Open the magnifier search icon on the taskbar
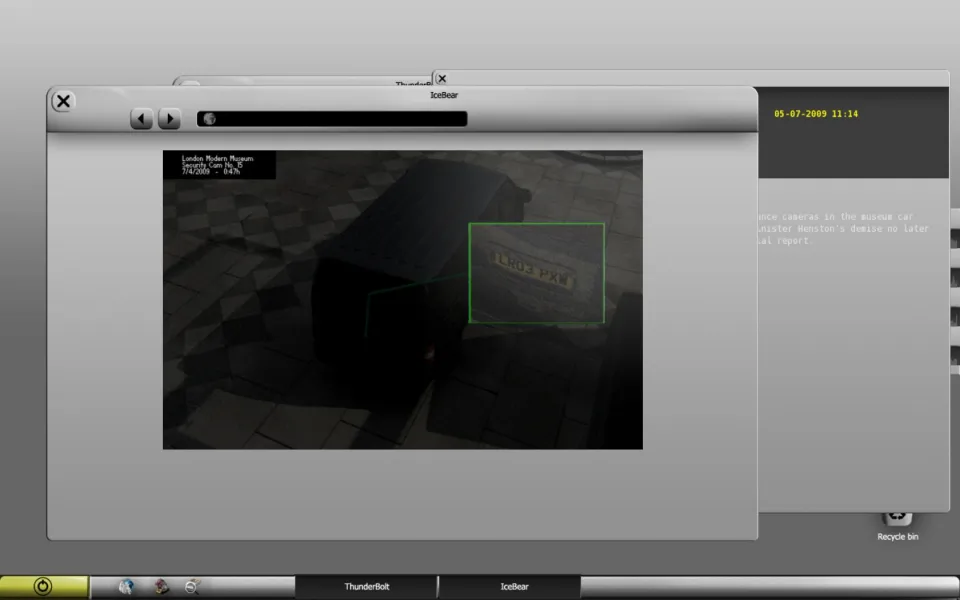 tap(192, 587)
